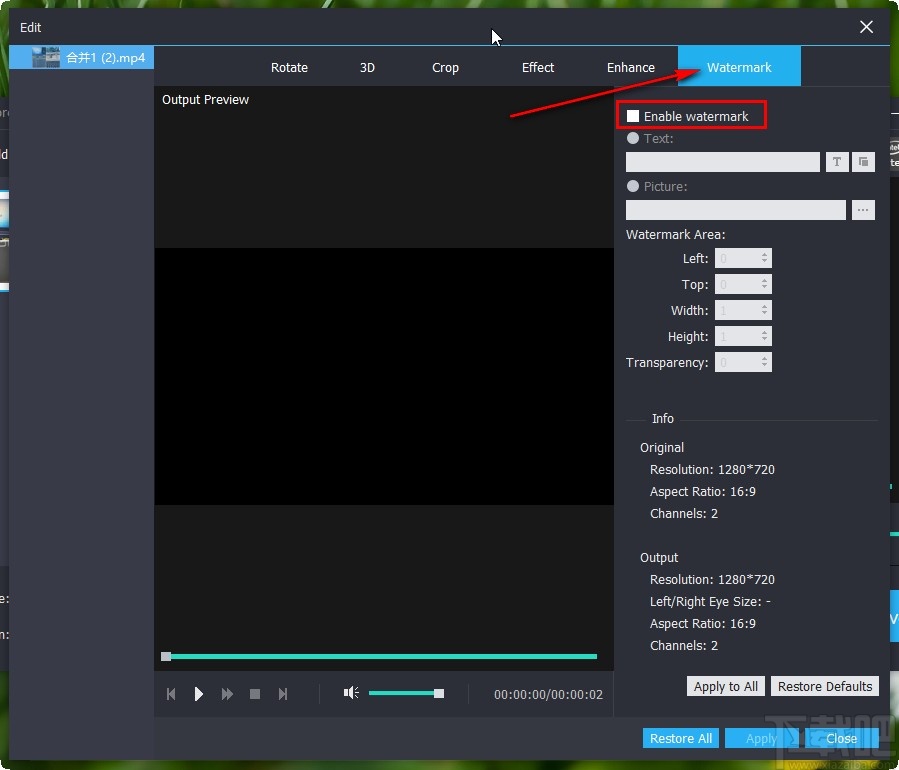This screenshot has height=770, width=899.
Task: Select the Watermark tab
Action: coord(739,67)
